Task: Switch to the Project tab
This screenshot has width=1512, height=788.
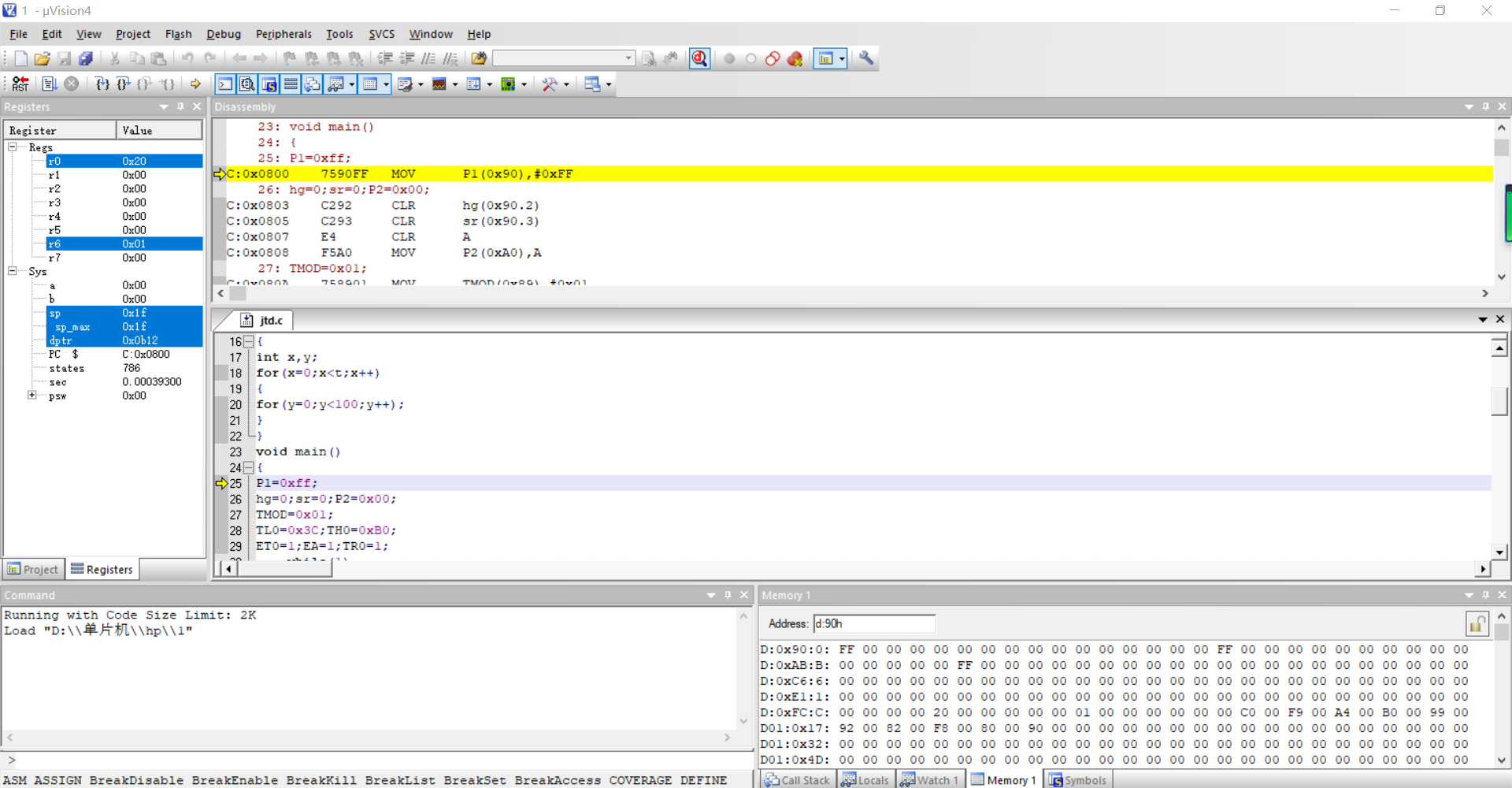Action: 33,569
